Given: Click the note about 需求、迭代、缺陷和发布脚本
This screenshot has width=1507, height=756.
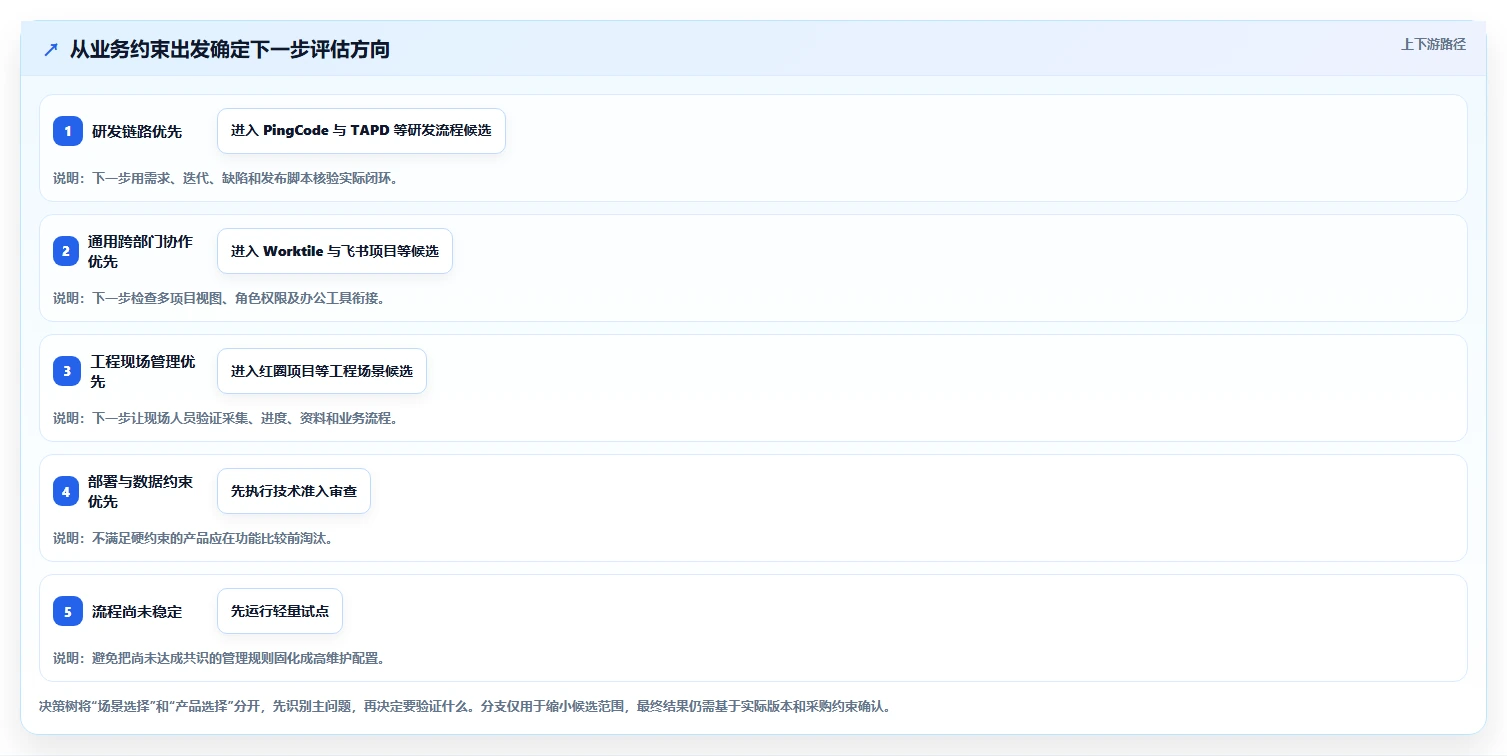Looking at the screenshot, I should pyautogui.click(x=226, y=178).
